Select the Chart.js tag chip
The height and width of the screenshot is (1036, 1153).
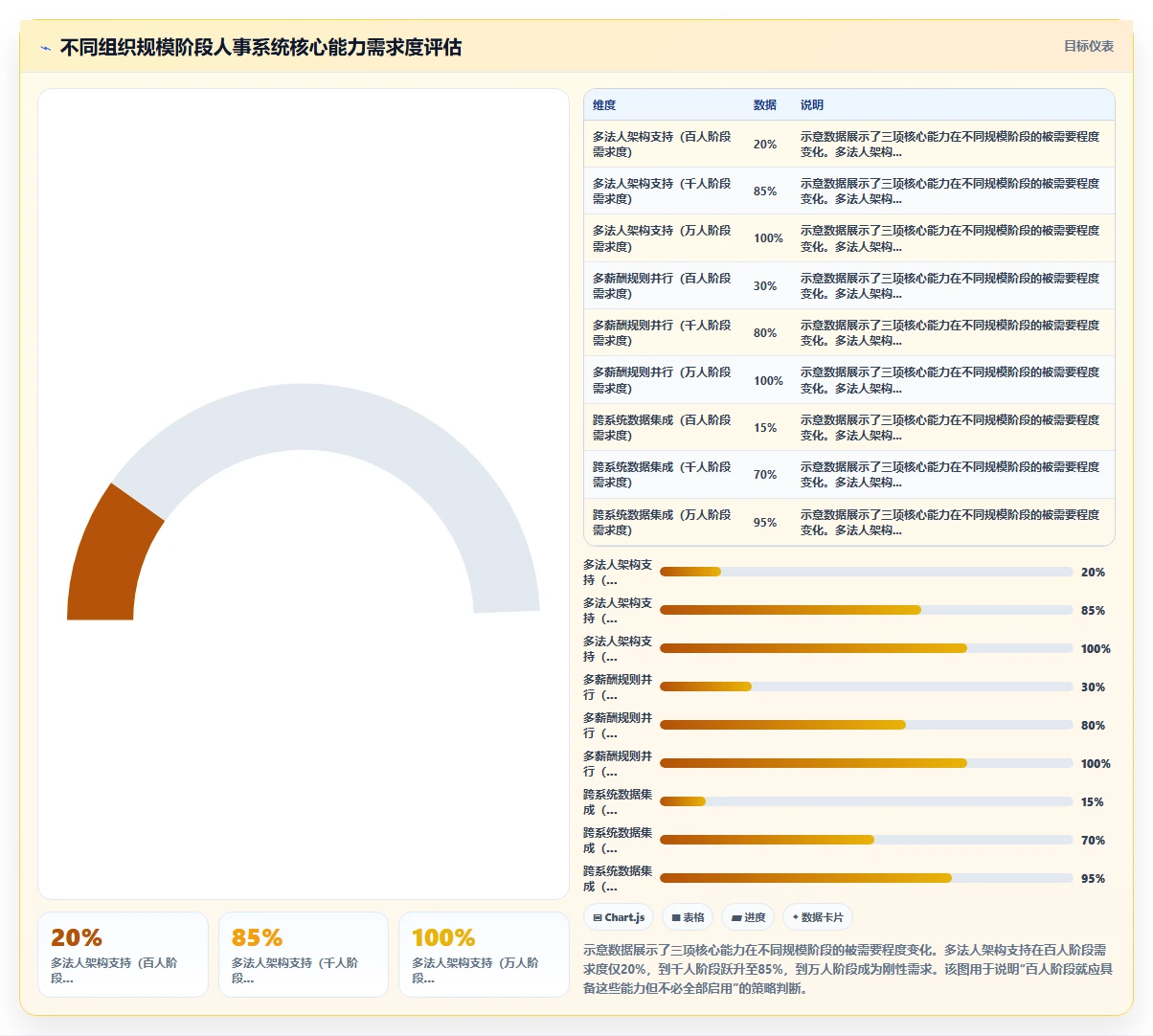(619, 917)
